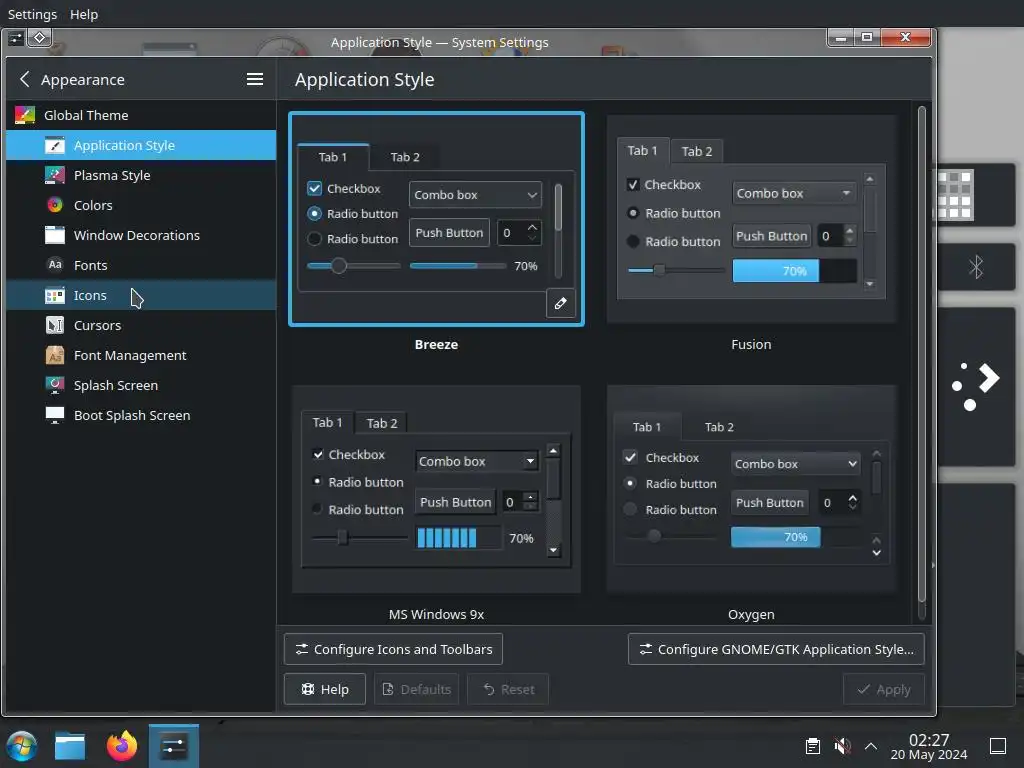This screenshot has width=1024, height=768.
Task: Select second Radio button in Fusion preview
Action: 633,242
